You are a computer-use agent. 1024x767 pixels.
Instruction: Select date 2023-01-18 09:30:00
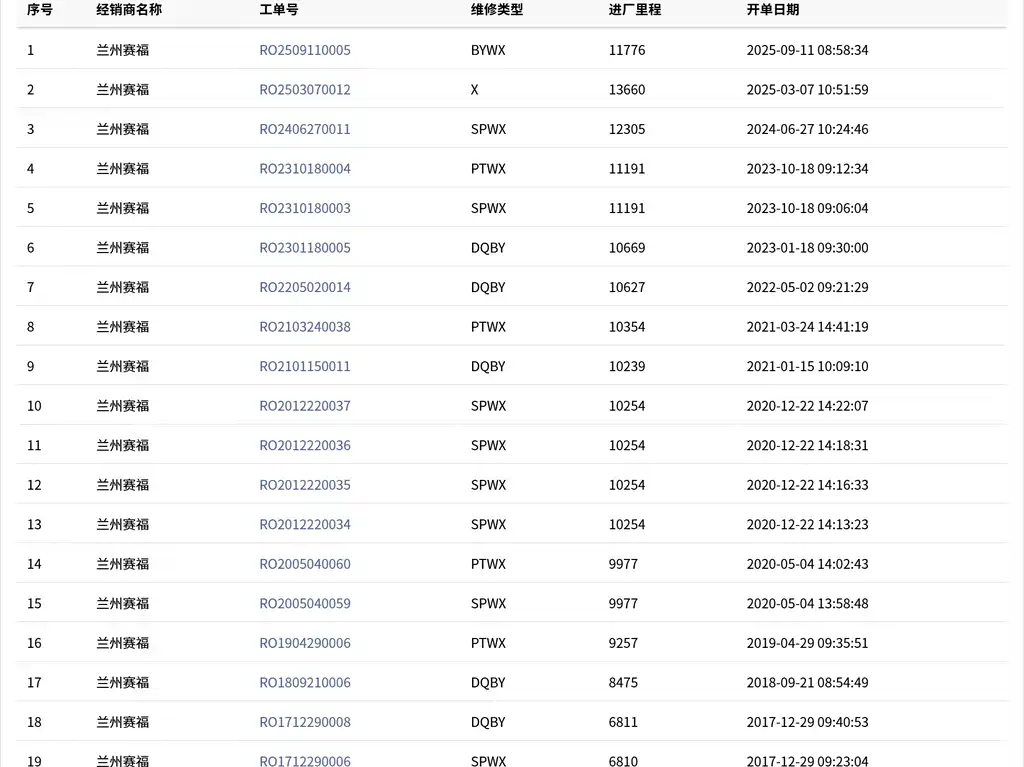pos(807,248)
